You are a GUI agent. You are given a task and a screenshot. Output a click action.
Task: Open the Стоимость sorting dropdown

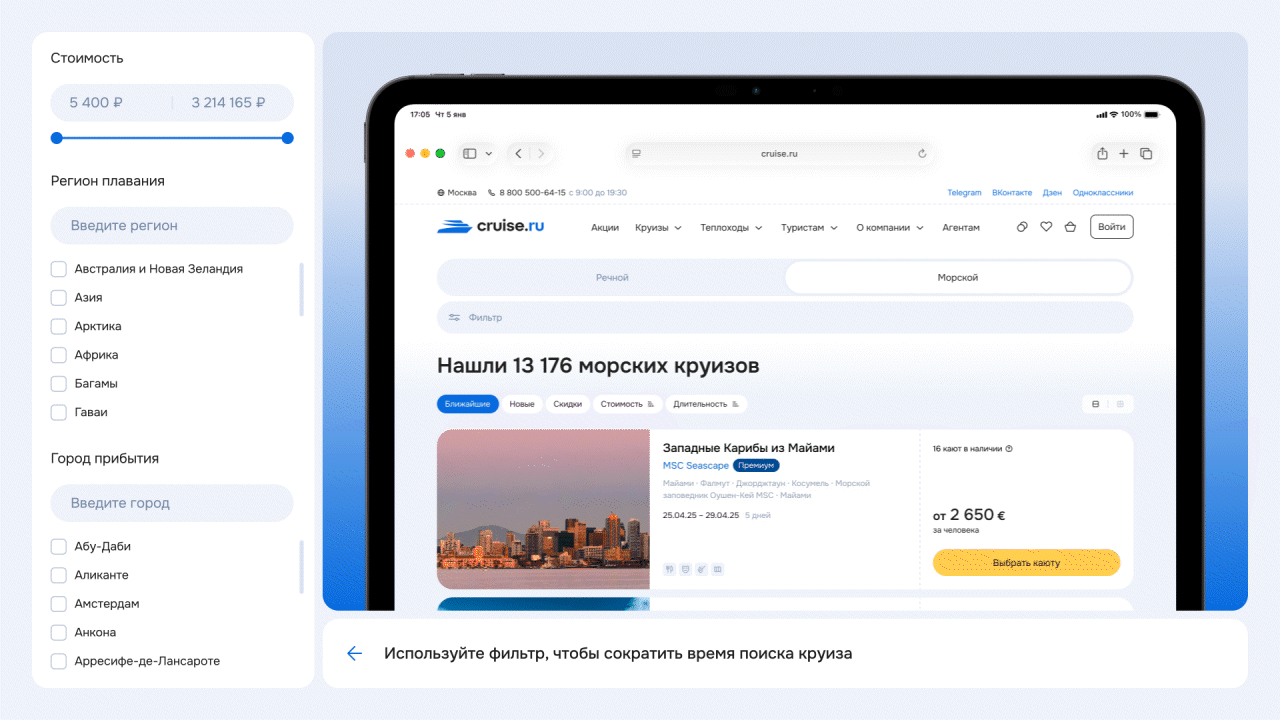628,404
